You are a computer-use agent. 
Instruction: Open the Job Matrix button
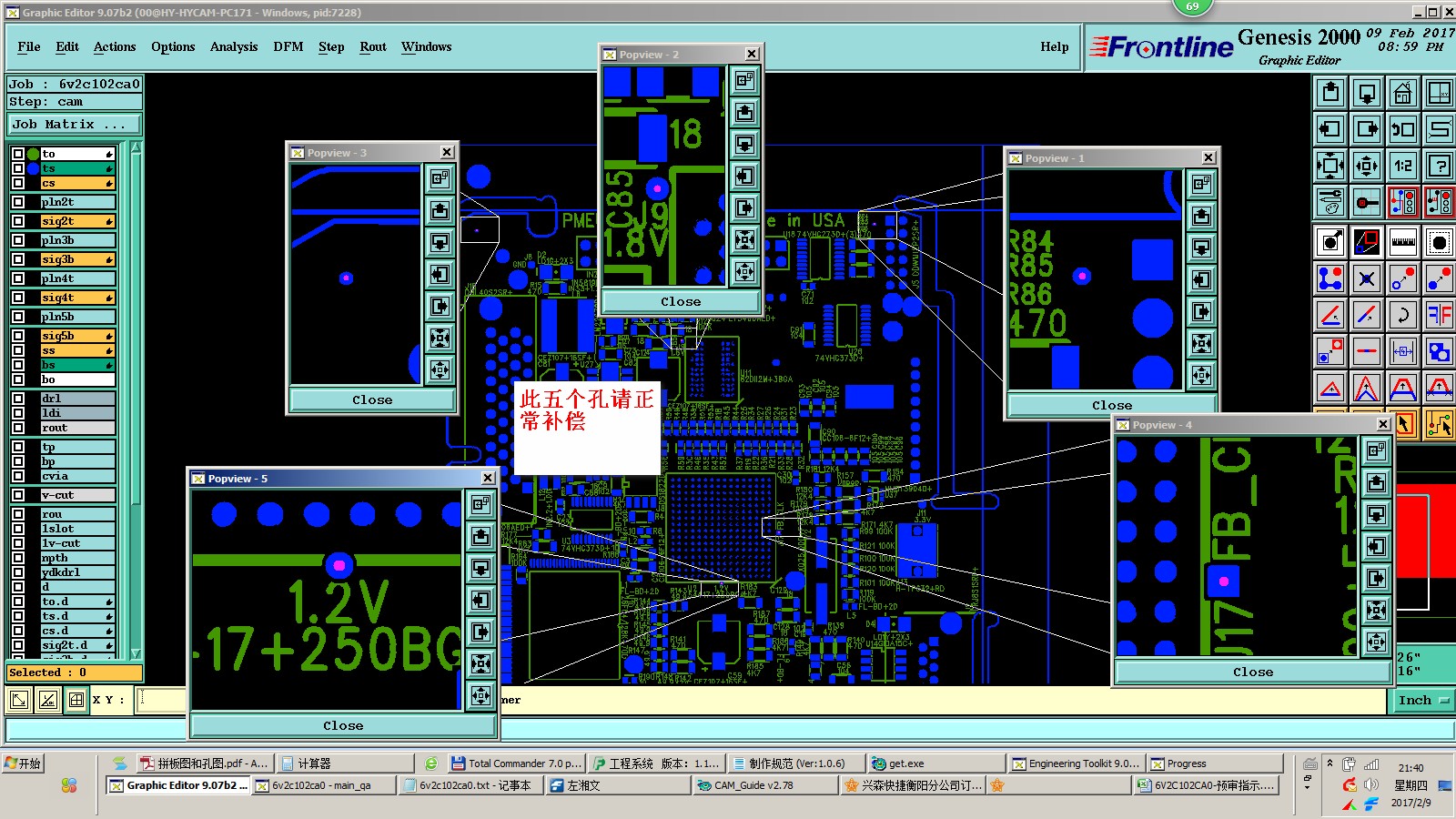tap(75, 125)
